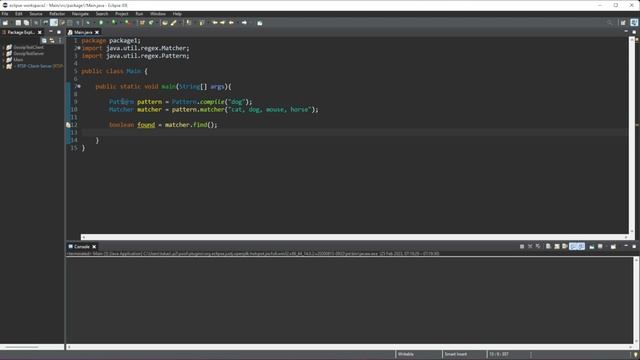Click the green Run button in toolbar
Screen dimensions: 640x360
coord(101,23)
